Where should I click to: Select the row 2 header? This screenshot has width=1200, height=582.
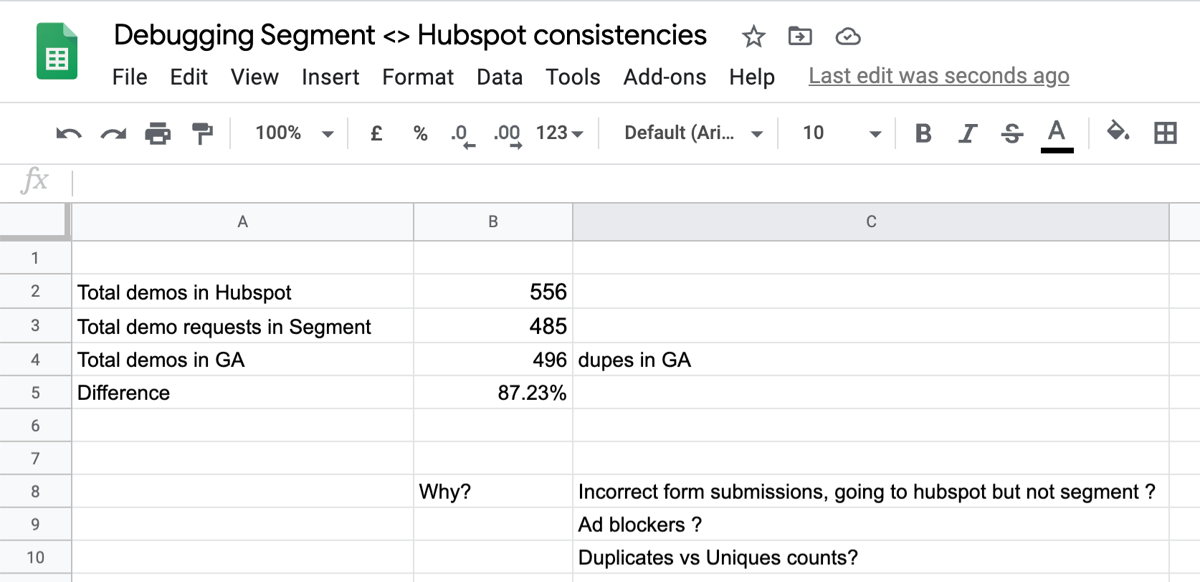pyautogui.click(x=35, y=292)
